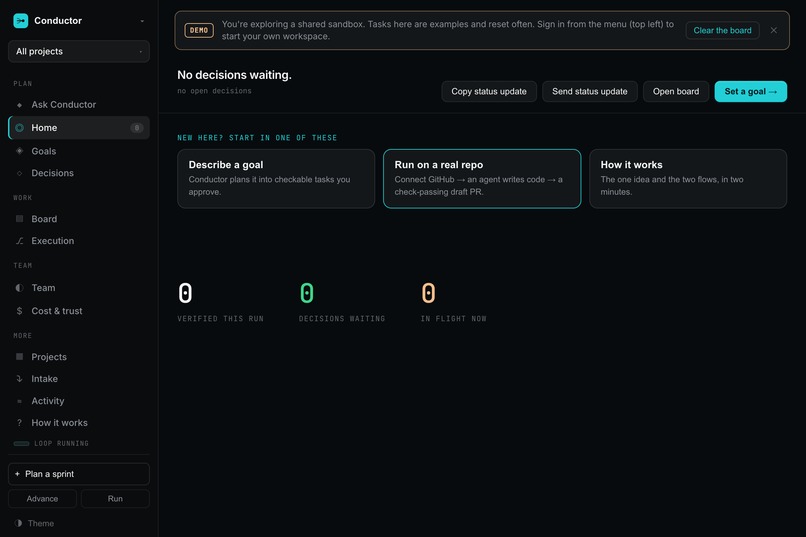Click the Decisions waiting counter

(x=342, y=302)
